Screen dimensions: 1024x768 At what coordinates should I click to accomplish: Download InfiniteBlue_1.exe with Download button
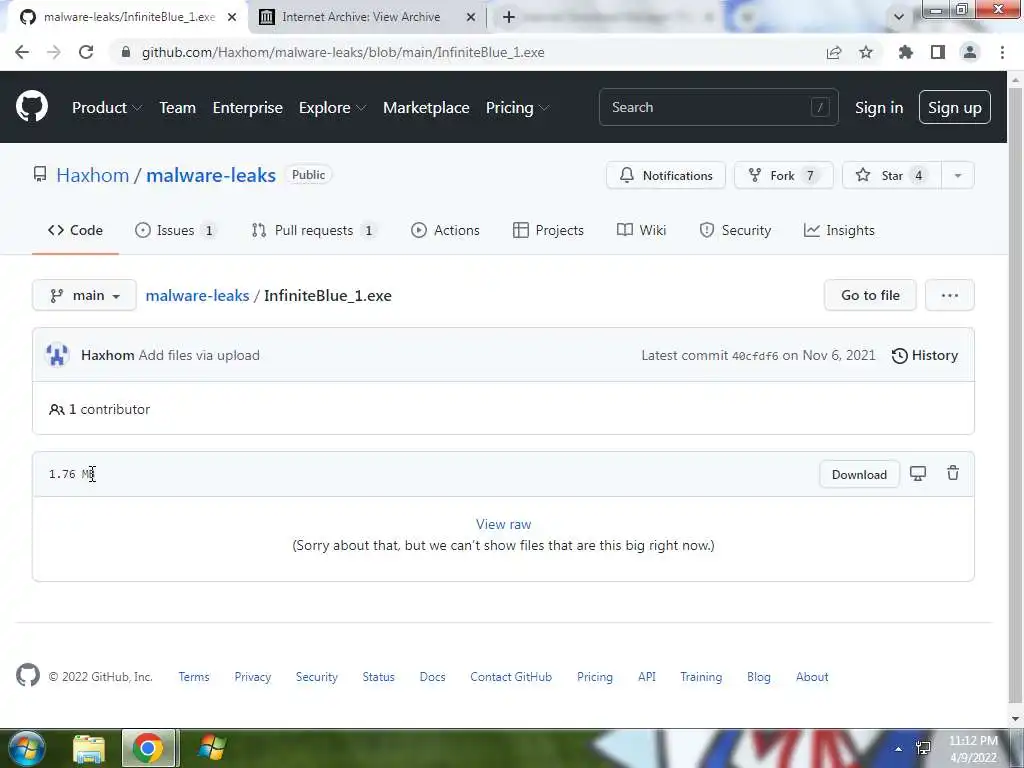pyautogui.click(x=859, y=474)
